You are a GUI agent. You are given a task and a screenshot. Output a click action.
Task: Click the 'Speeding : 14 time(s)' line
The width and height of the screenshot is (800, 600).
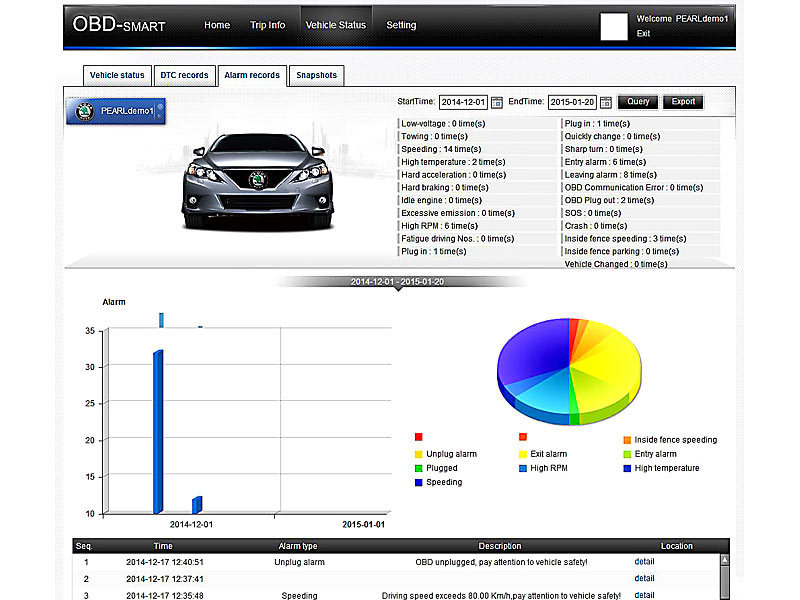pyautogui.click(x=441, y=149)
